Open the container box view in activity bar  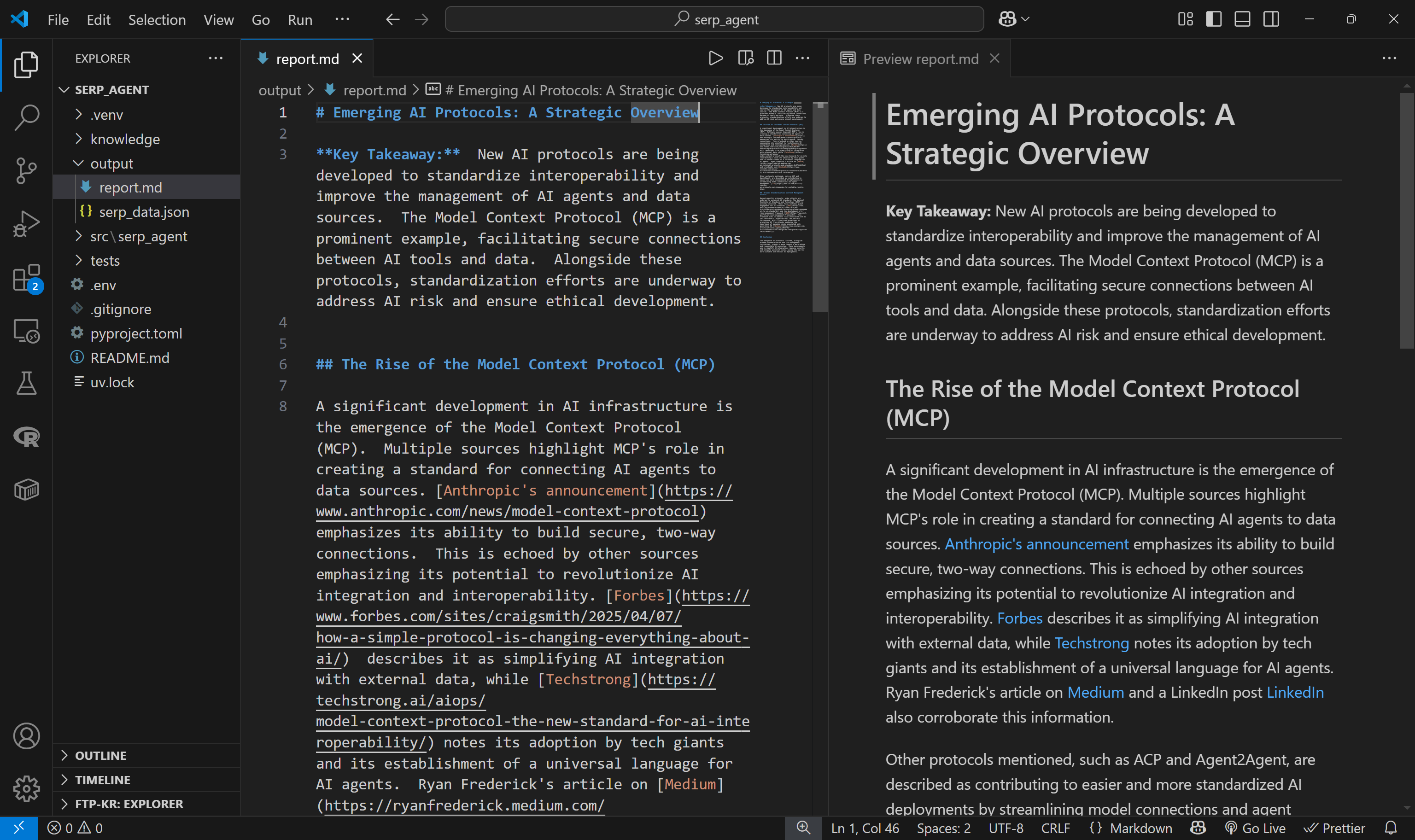click(x=26, y=490)
